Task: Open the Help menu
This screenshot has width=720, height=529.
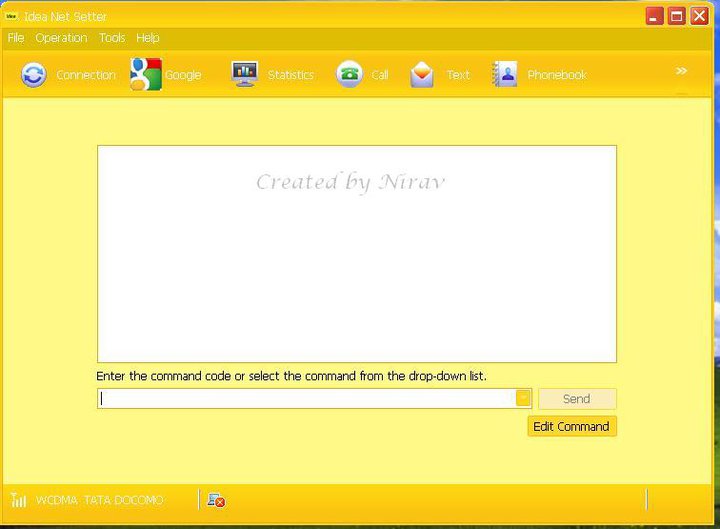Action: [x=148, y=38]
